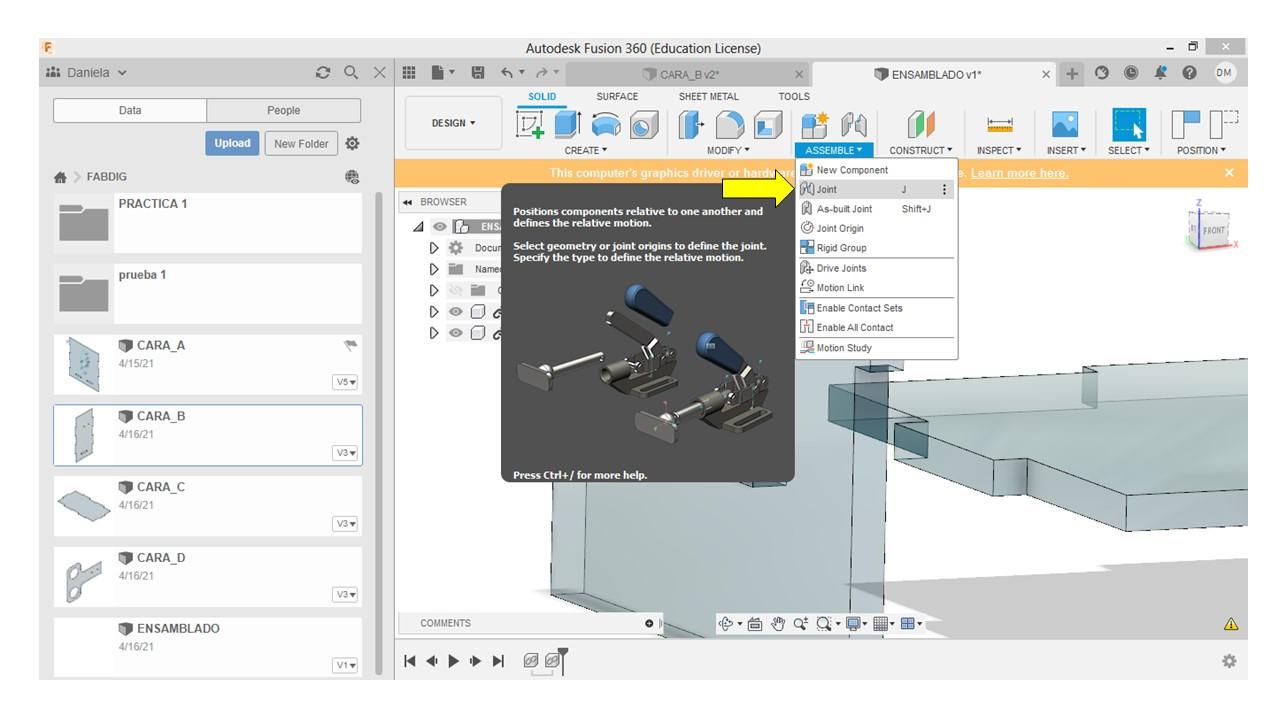Screen dimensions: 1280x720
Task: Expand the Document Settings node
Action: coord(434,248)
